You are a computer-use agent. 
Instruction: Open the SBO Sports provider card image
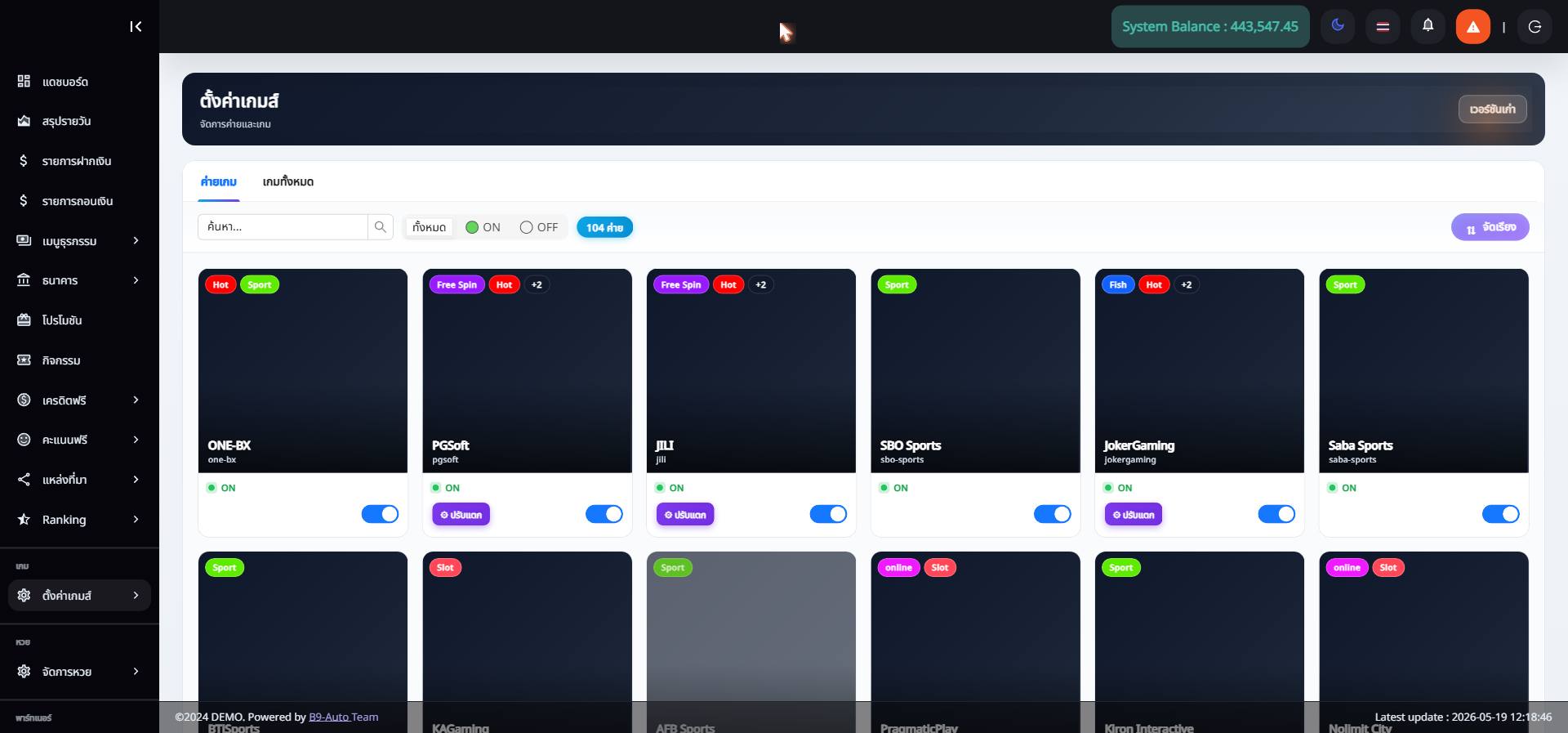[x=975, y=370]
